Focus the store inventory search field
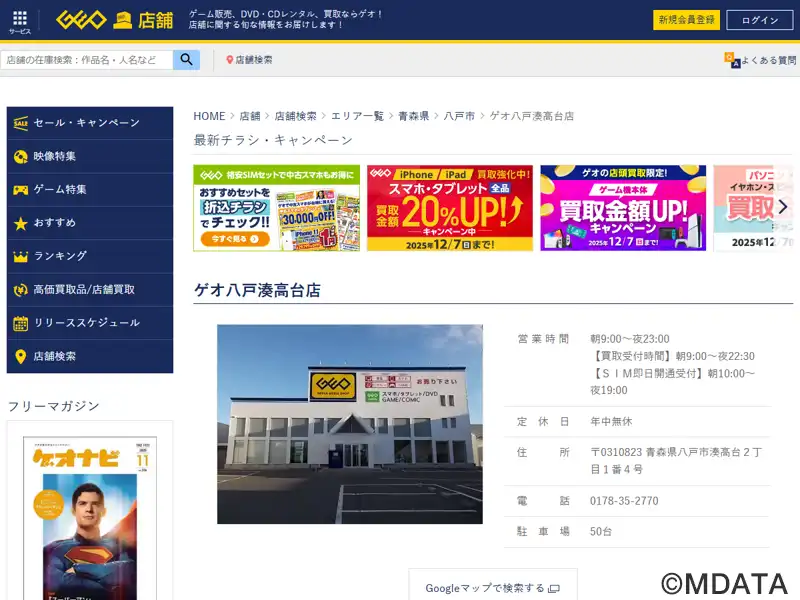Image resolution: width=800 pixels, height=600 pixels. (x=87, y=60)
